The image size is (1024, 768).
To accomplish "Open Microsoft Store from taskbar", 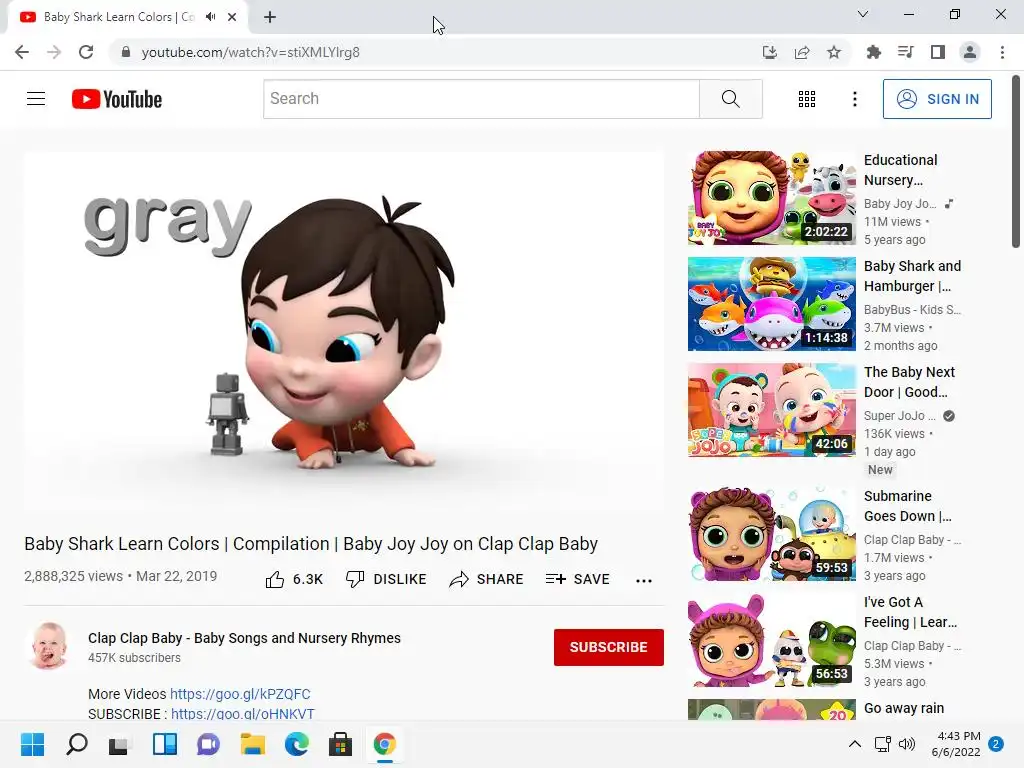I will [340, 744].
